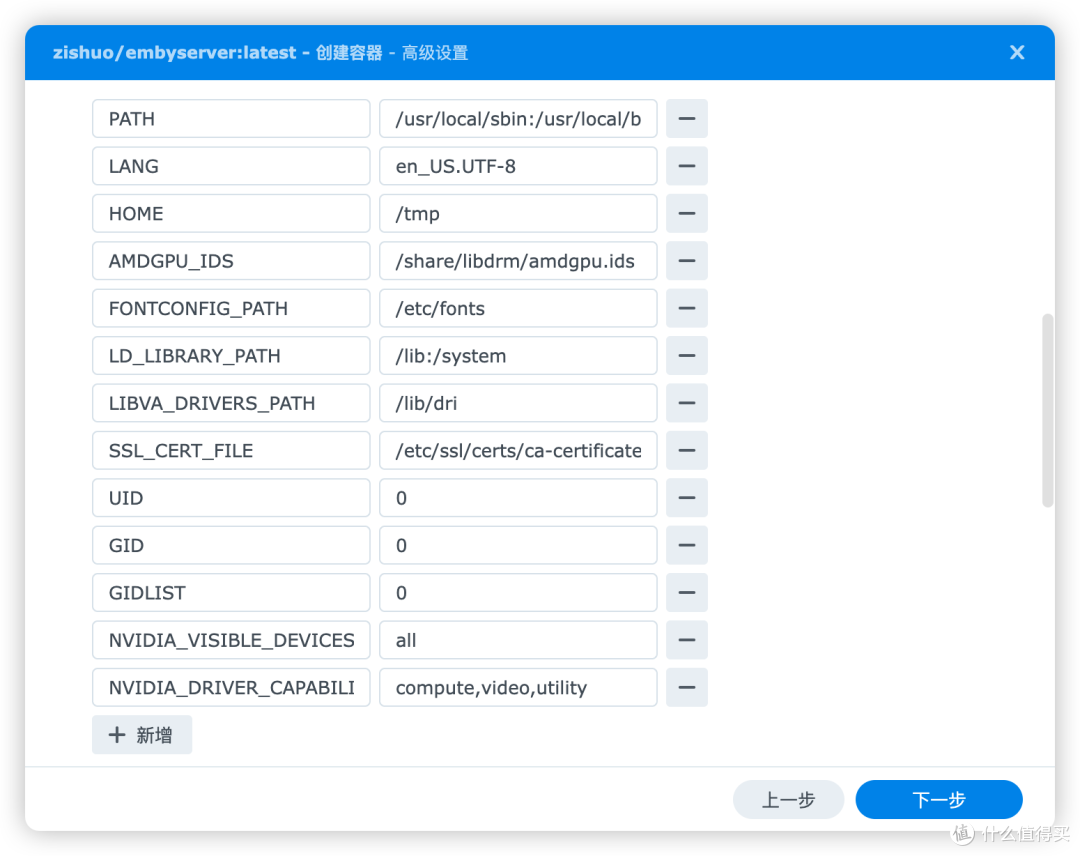
Task: Close the 创建容器 dialog
Action: click(x=1017, y=52)
